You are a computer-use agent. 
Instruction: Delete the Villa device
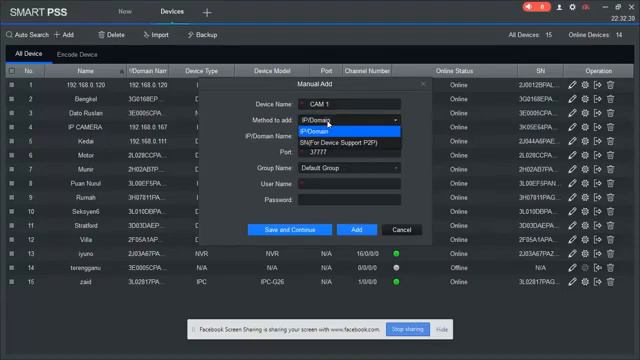[610, 240]
